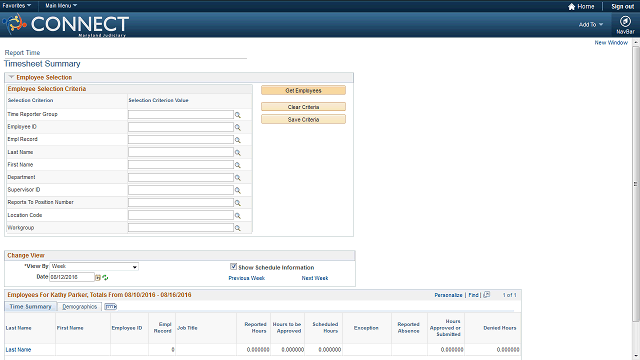The width and height of the screenshot is (640, 360).
Task: Click the Home house icon
Action: point(571,7)
